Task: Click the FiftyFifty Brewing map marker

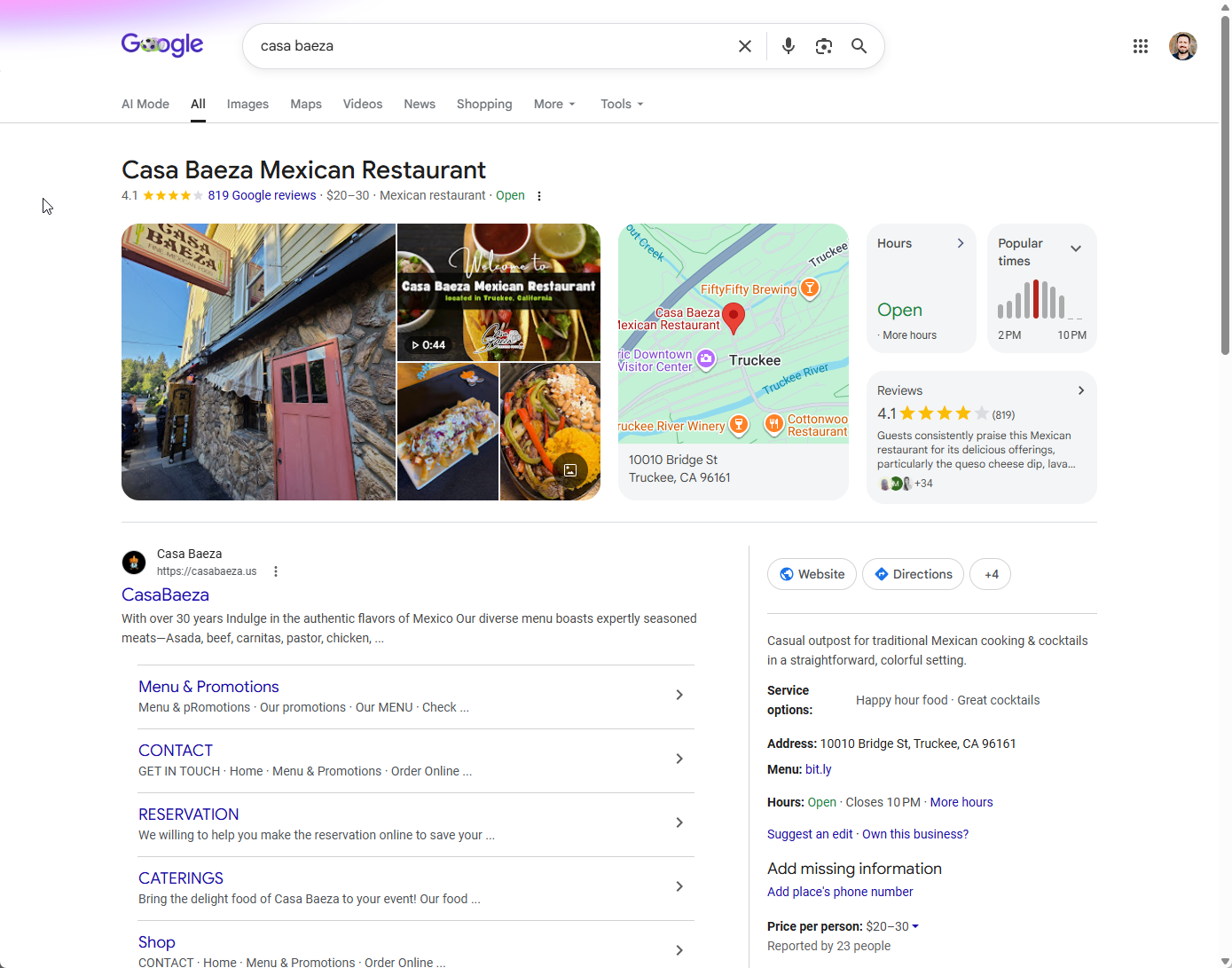Action: (x=810, y=288)
